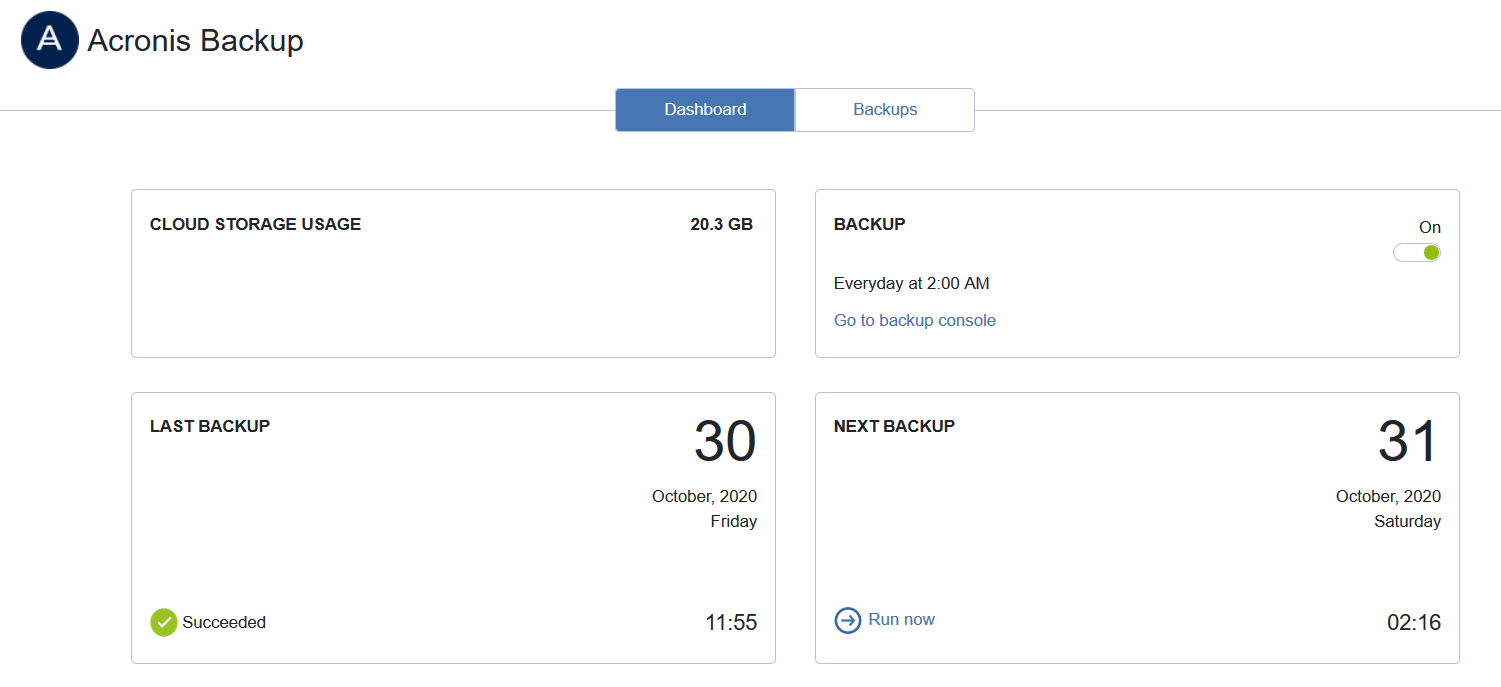This screenshot has width=1501, height=687.
Task: Open Go to backup console link
Action: (x=914, y=320)
